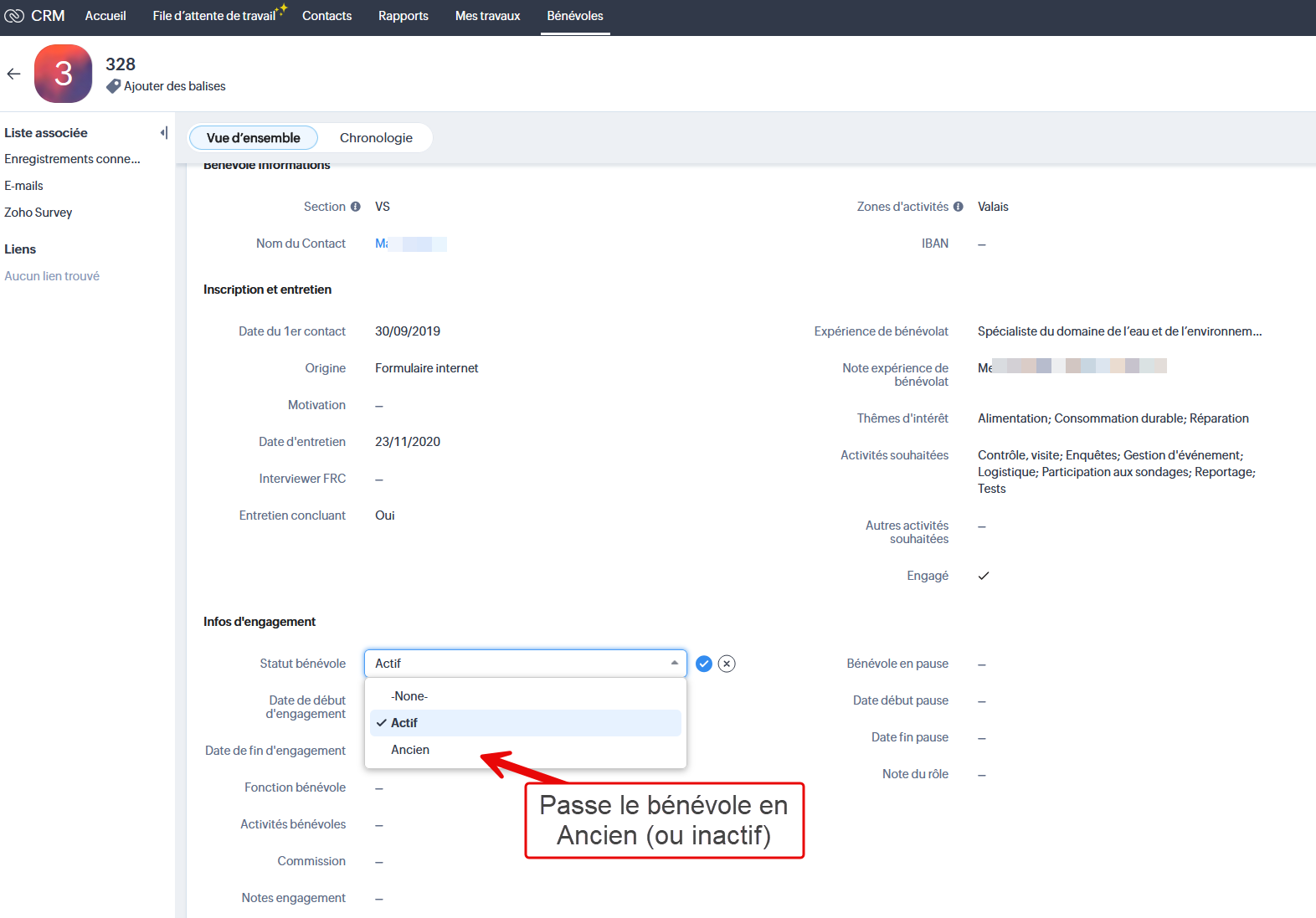Click the Zones d'activités info icon
This screenshot has width=1316, height=918.
coord(959,207)
